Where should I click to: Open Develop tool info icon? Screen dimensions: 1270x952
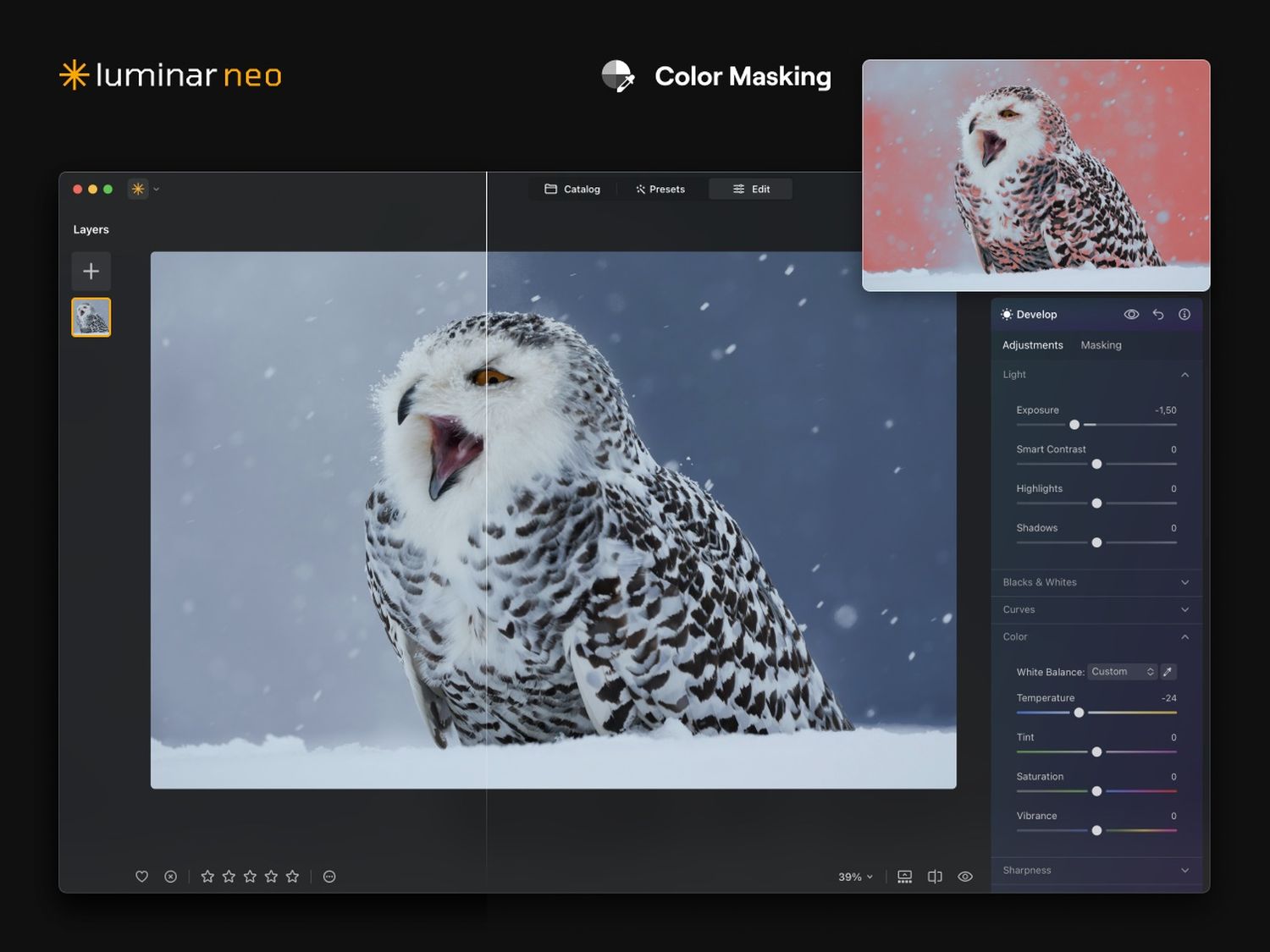(1184, 314)
